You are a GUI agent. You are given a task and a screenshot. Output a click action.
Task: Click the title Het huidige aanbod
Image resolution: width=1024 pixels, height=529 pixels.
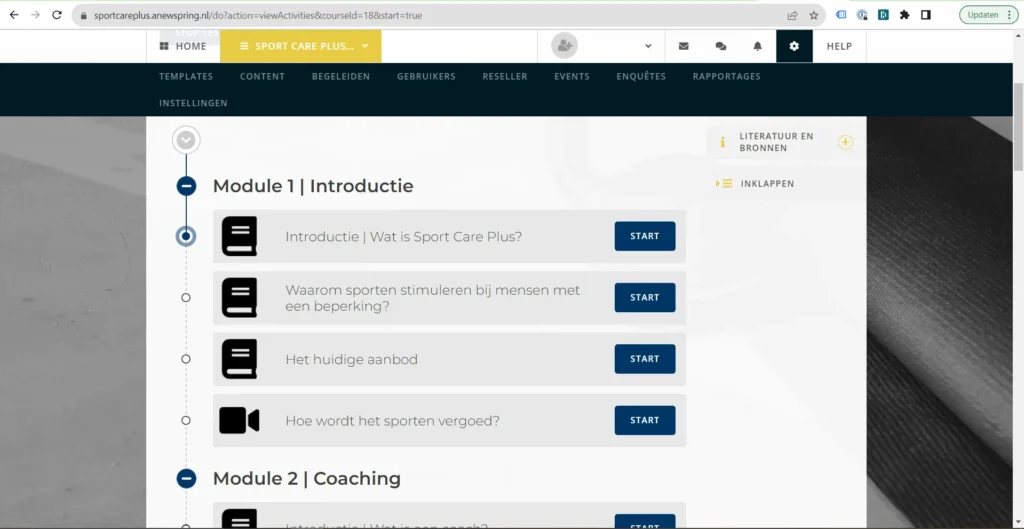[x=351, y=360]
